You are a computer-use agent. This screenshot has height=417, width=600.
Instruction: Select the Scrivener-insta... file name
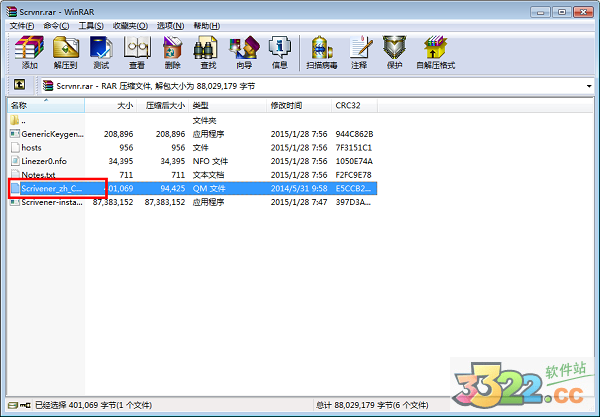coord(52,202)
